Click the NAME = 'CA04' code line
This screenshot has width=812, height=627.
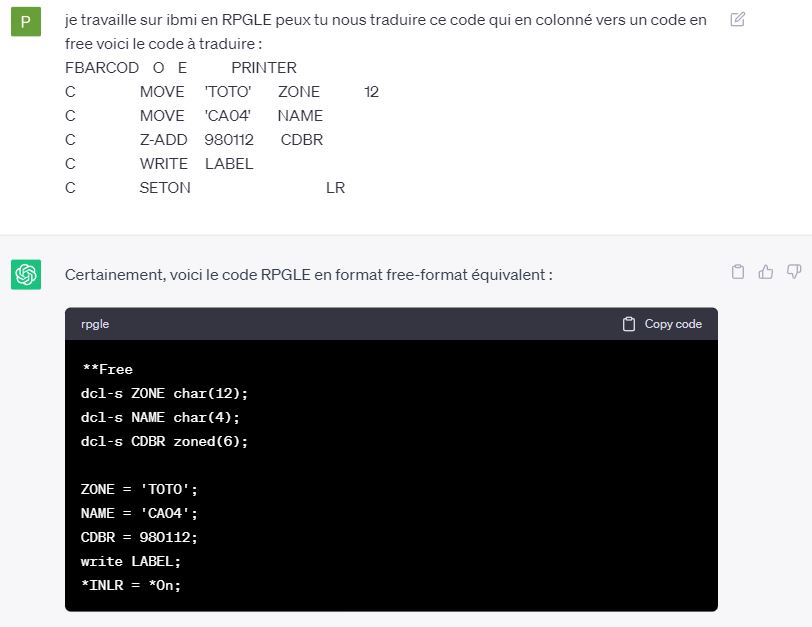[x=139, y=514]
